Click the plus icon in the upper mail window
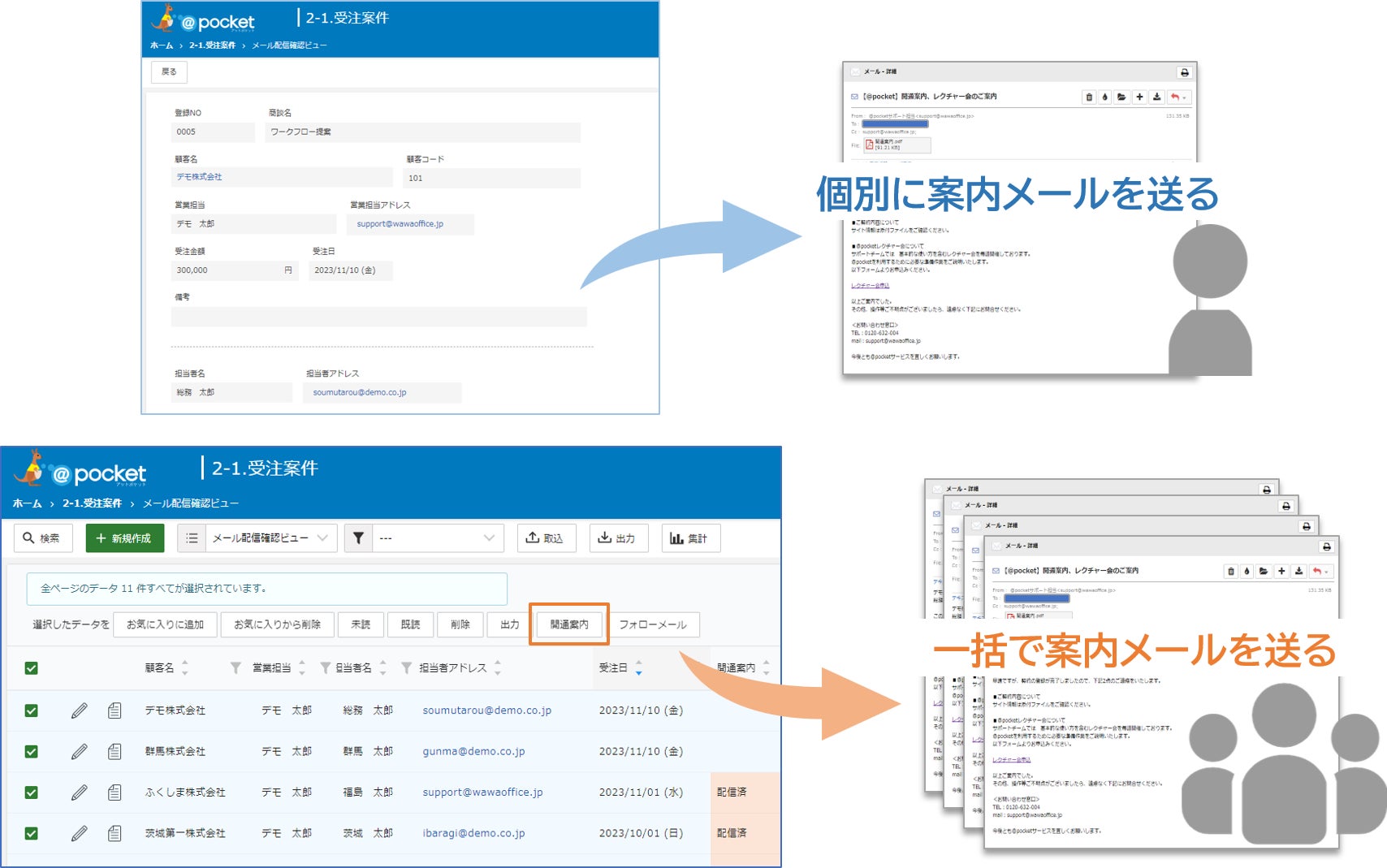The width and height of the screenshot is (1387, 868). pos(1139,97)
